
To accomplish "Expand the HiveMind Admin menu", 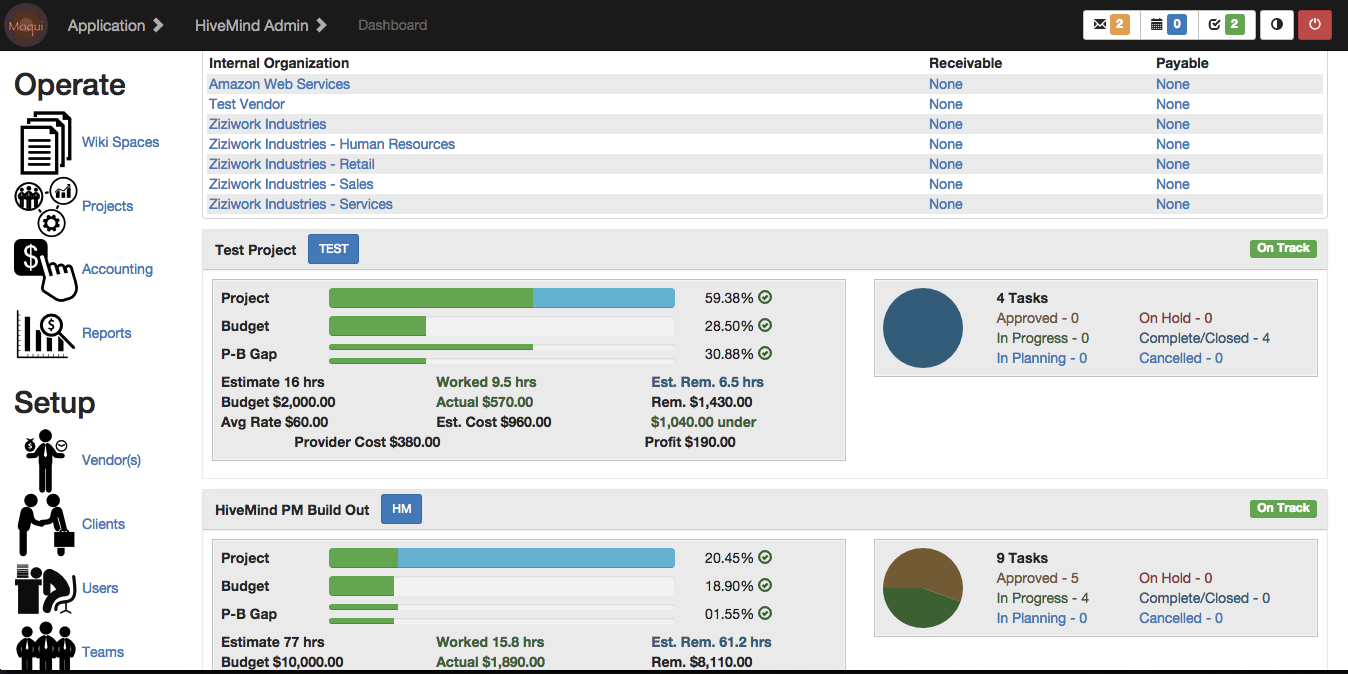I will coord(260,25).
